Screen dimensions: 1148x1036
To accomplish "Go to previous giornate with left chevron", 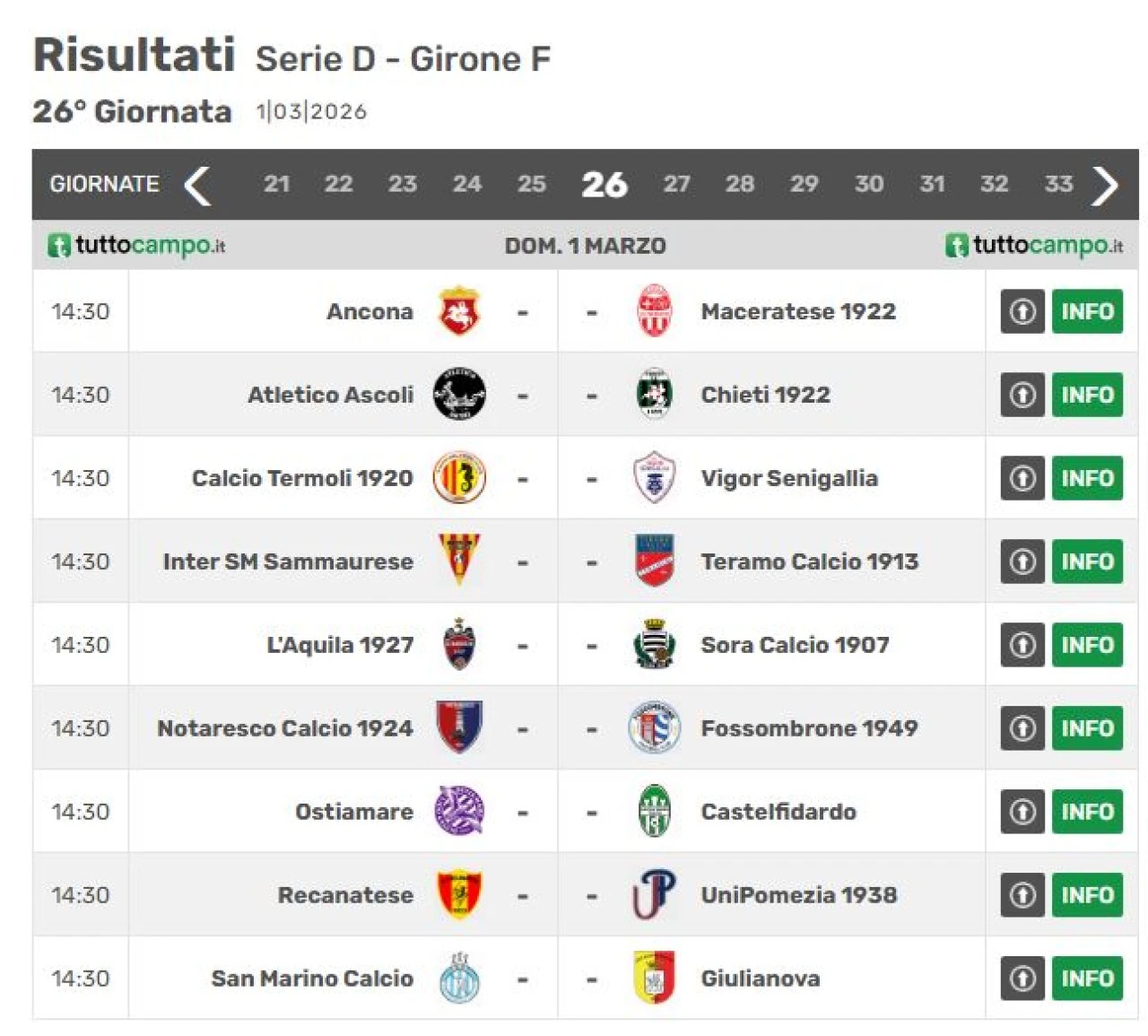I will 197,185.
